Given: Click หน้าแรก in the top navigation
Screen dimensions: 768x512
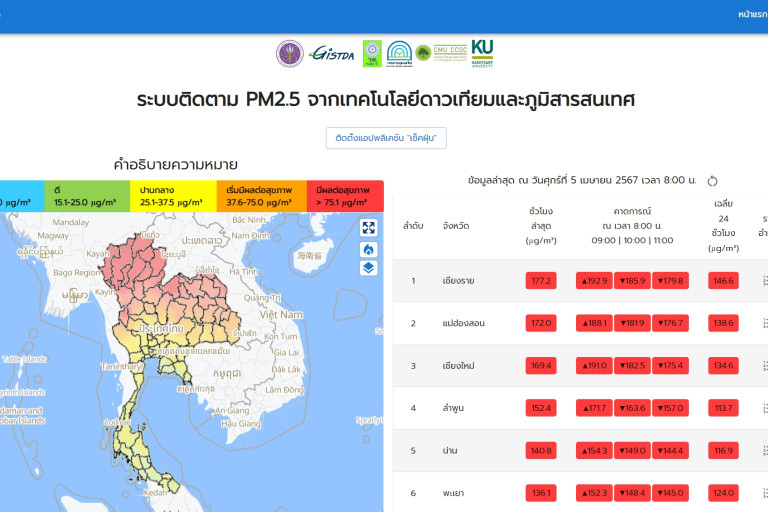Looking at the screenshot, I should [752, 15].
